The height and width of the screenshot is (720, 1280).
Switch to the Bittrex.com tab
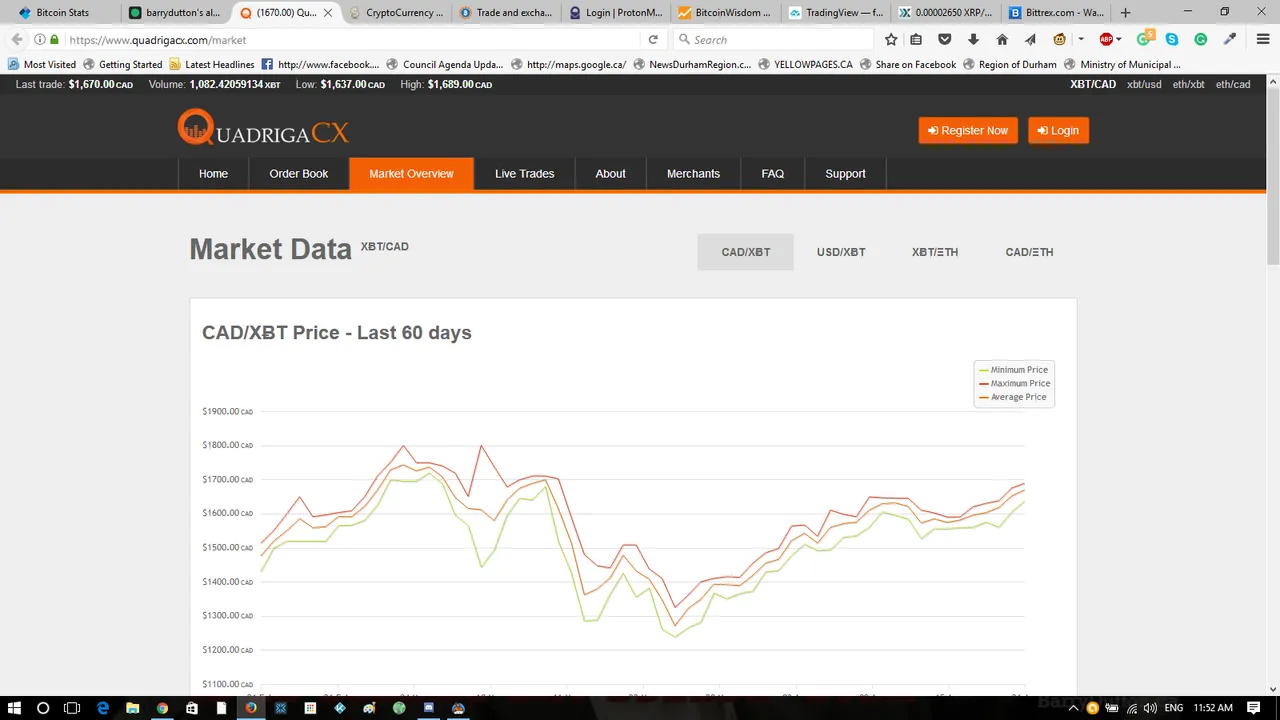(1056, 13)
